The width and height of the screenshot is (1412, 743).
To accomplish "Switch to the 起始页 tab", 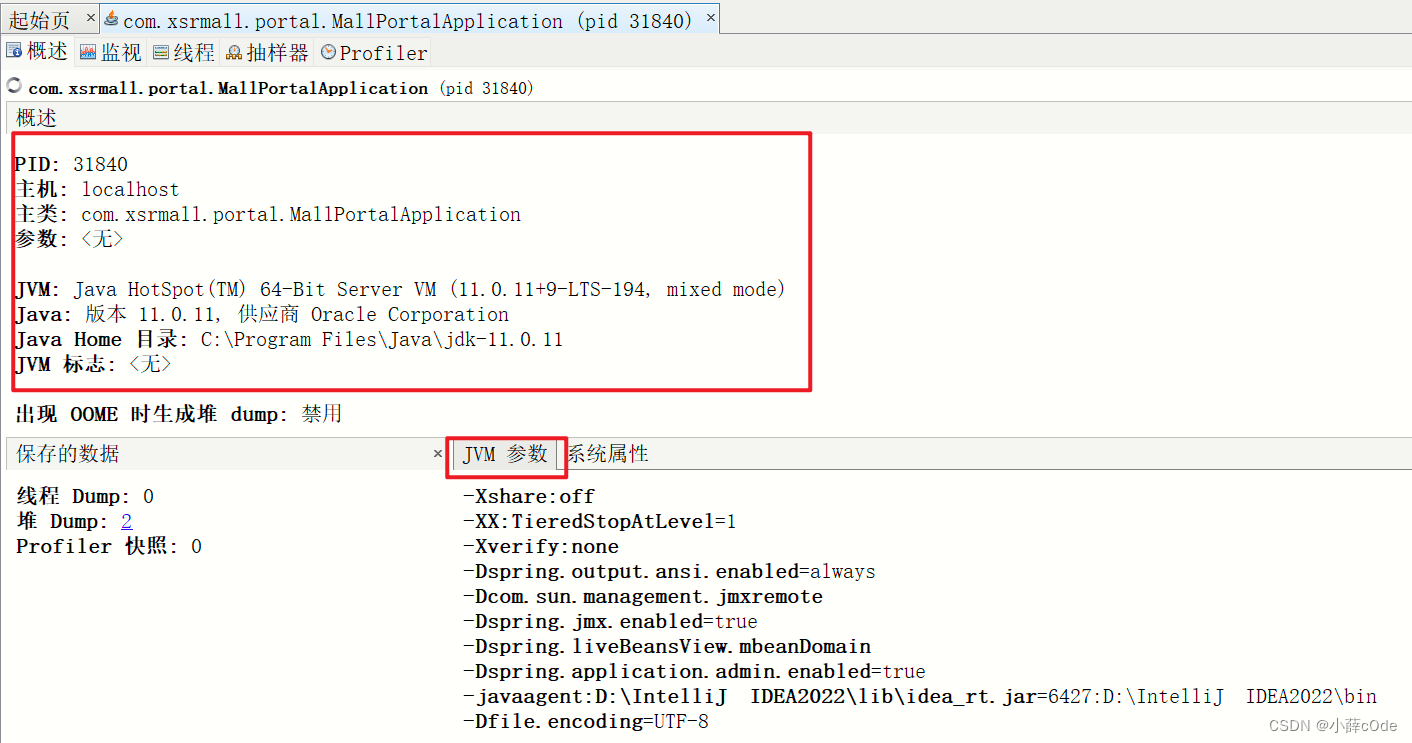I will tap(40, 20).
